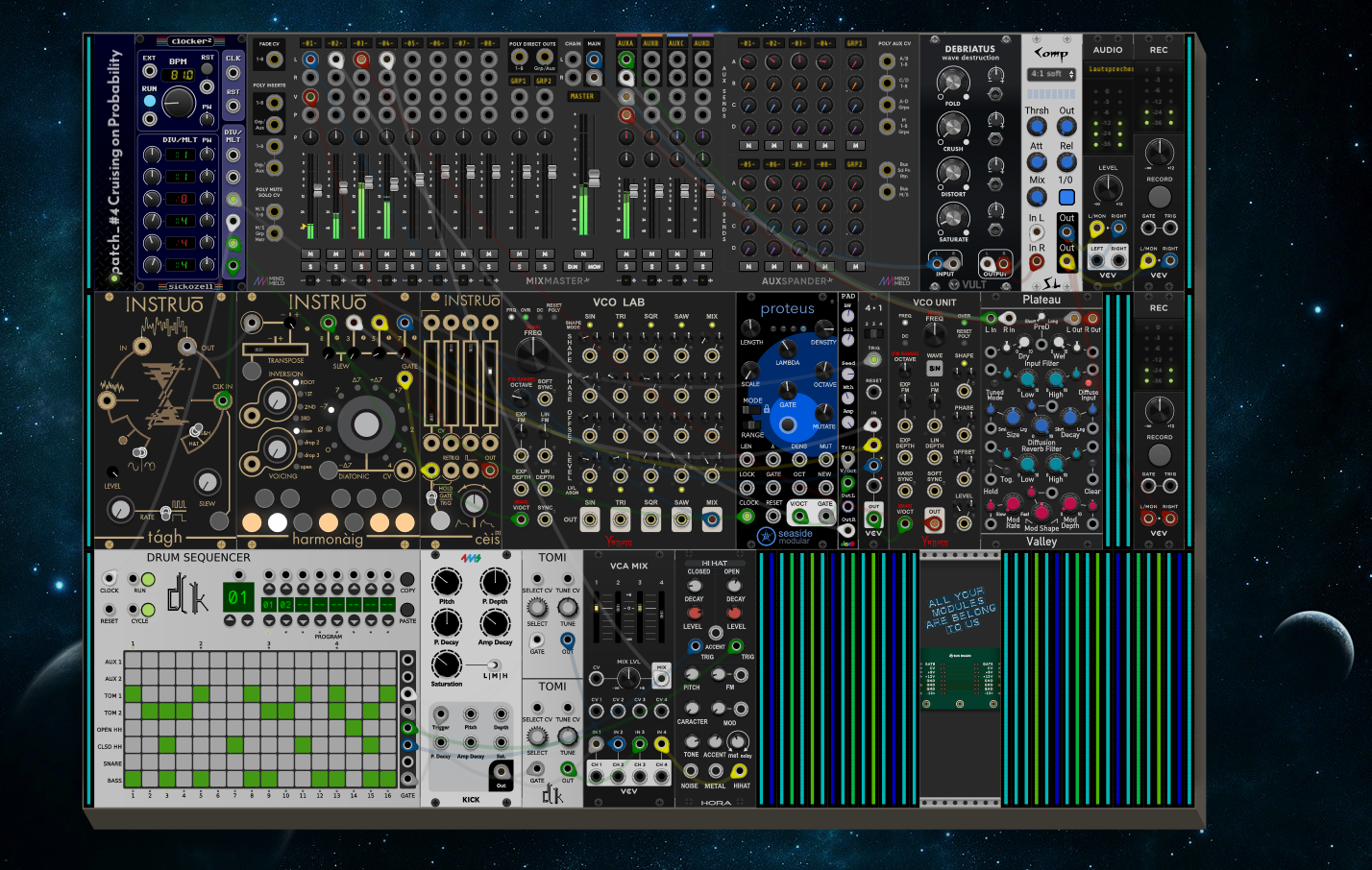Click the RST button on clocker²
Screen dimensions: 1372x870
tap(207, 69)
